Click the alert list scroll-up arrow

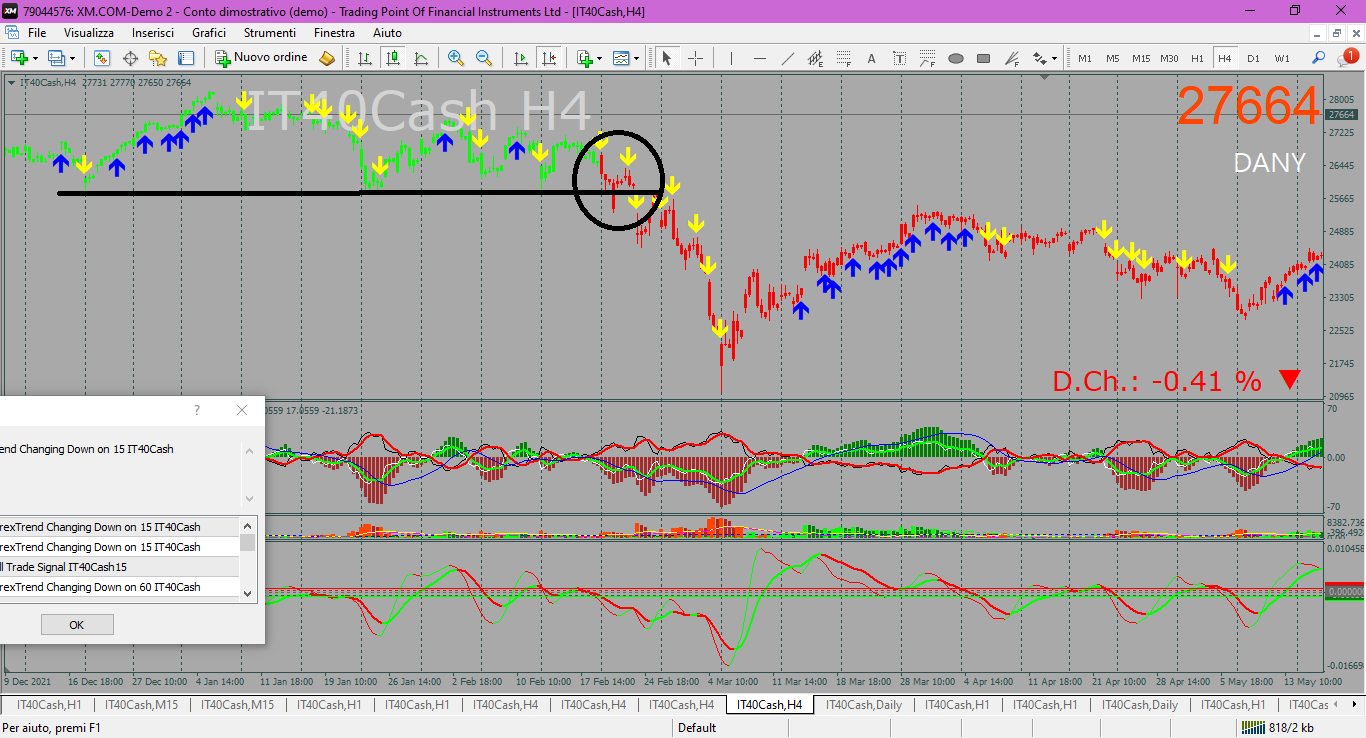(247, 525)
